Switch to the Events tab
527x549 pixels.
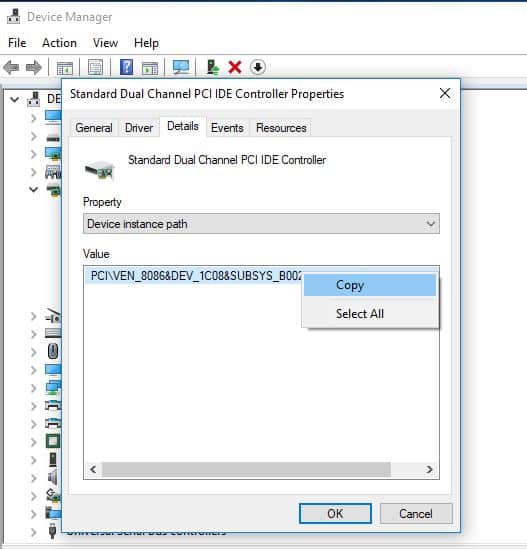(227, 128)
